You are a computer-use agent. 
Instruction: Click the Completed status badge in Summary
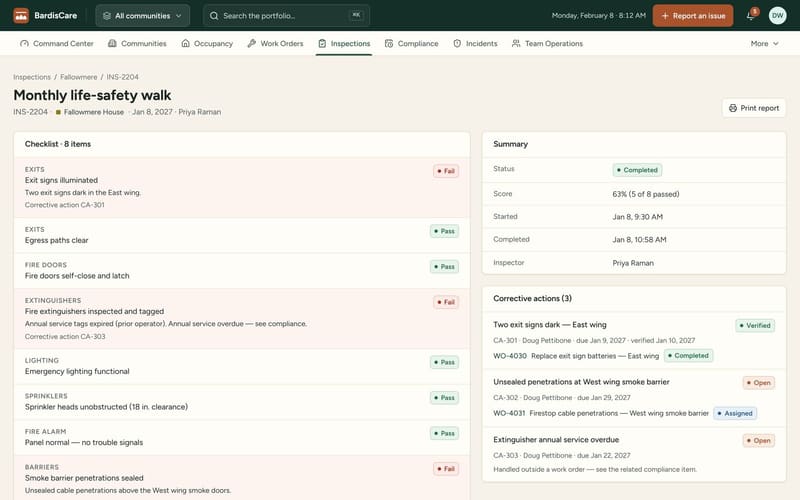click(637, 170)
